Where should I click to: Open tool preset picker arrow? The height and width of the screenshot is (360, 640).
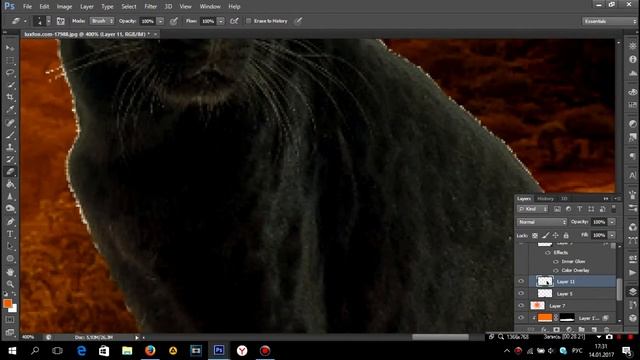click(25, 21)
